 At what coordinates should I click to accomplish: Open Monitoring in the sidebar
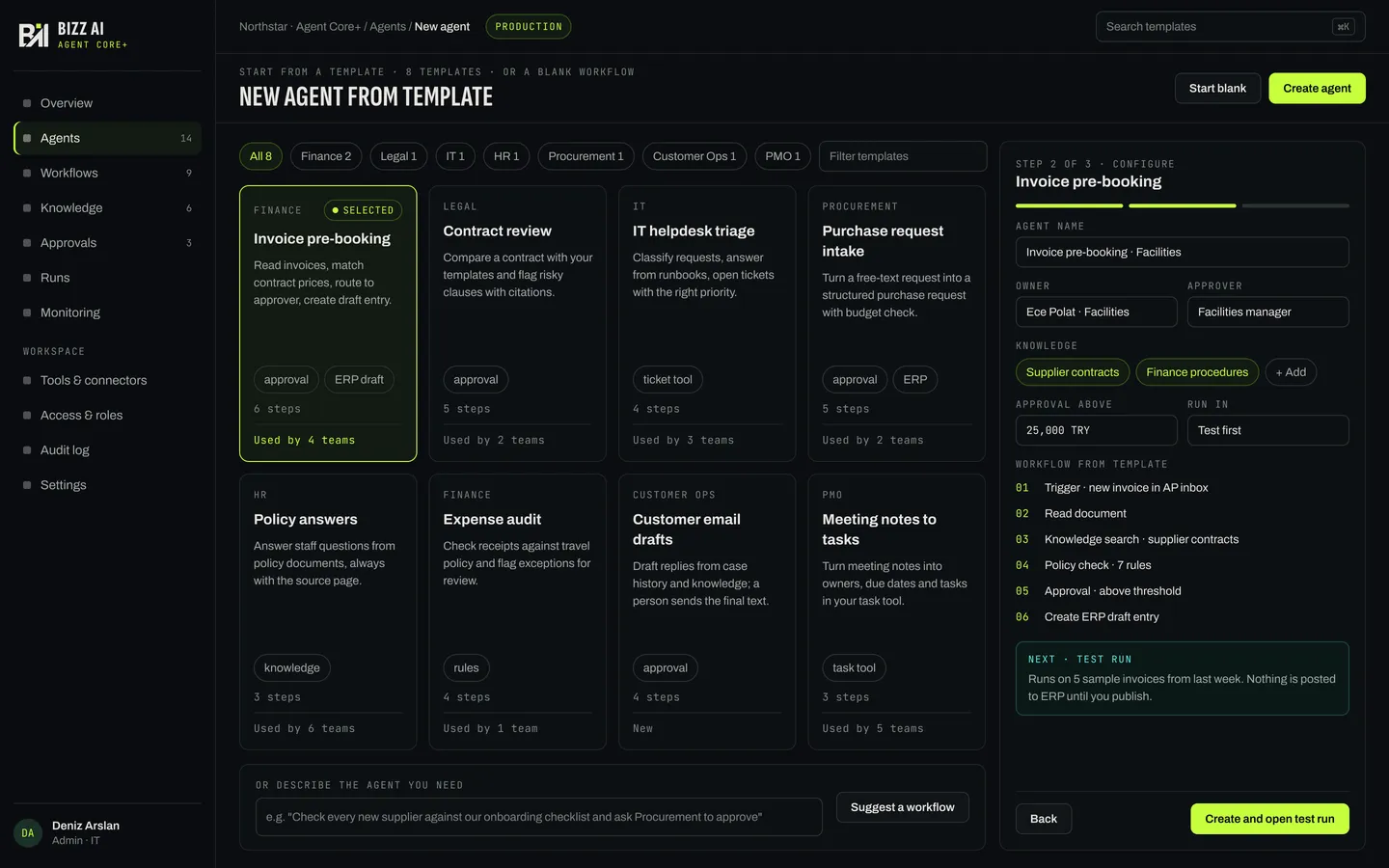[x=107, y=312]
